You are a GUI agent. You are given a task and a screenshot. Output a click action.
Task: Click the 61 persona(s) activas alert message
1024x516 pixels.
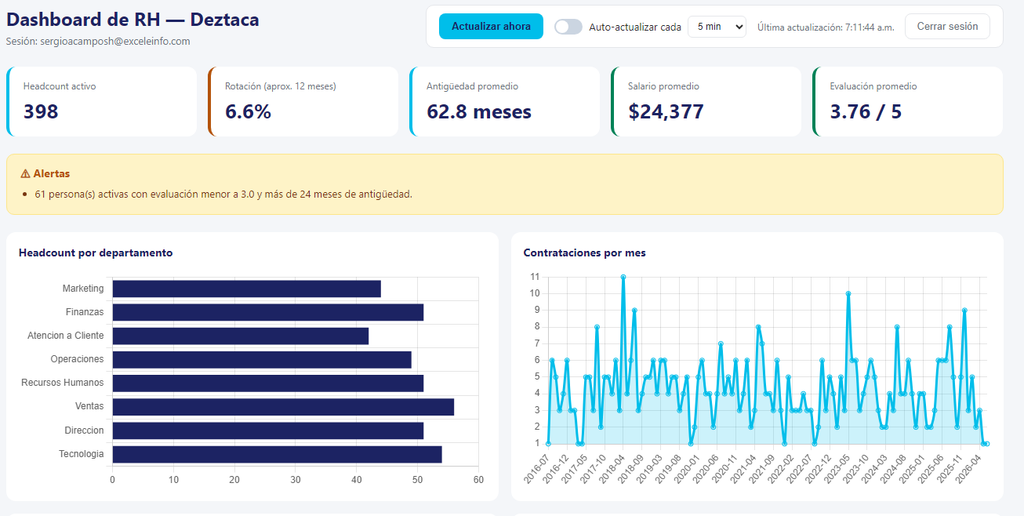(x=223, y=194)
